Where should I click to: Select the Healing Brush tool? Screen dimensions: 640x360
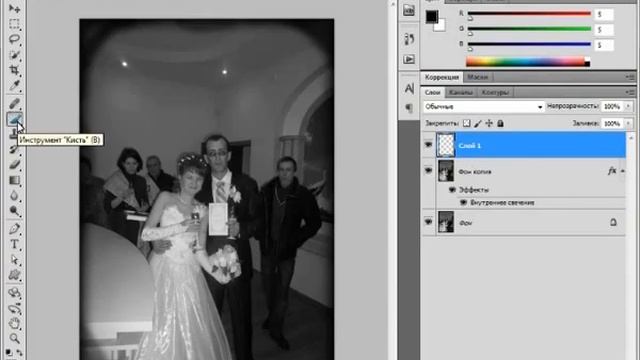click(x=14, y=104)
